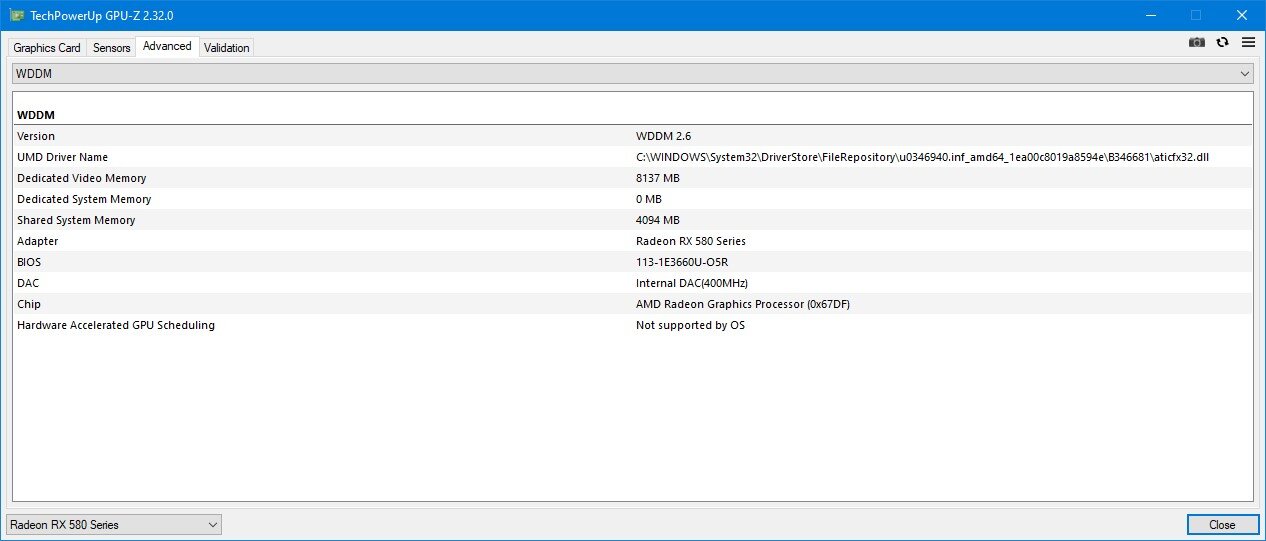Take a screenshot with the camera icon

pos(1196,42)
